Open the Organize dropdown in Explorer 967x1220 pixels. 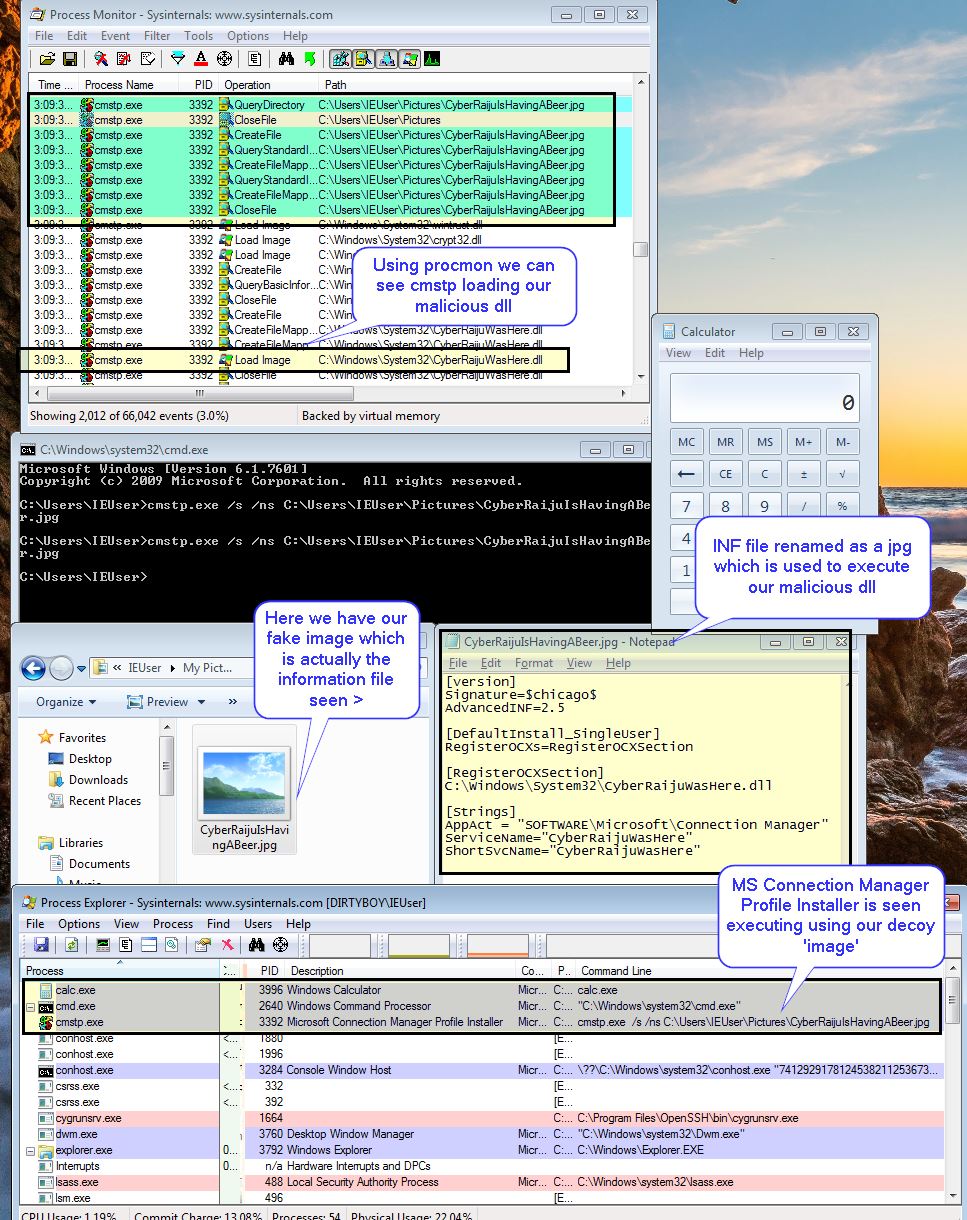tap(66, 702)
